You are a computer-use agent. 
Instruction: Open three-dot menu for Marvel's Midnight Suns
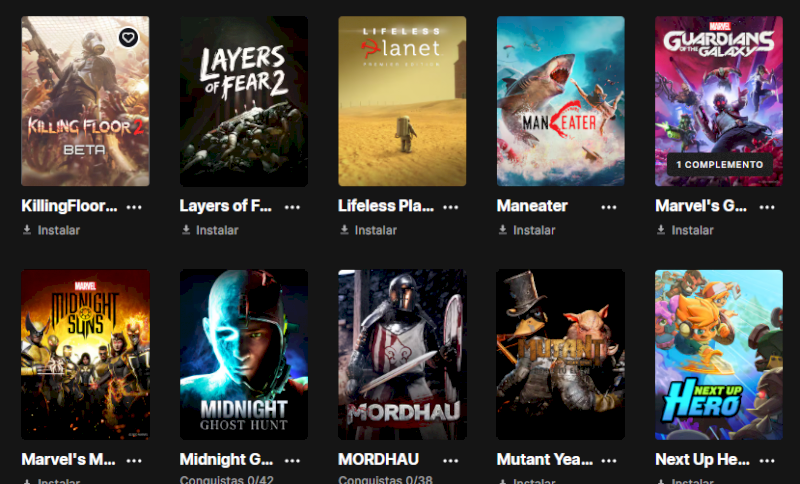pyautogui.click(x=134, y=461)
